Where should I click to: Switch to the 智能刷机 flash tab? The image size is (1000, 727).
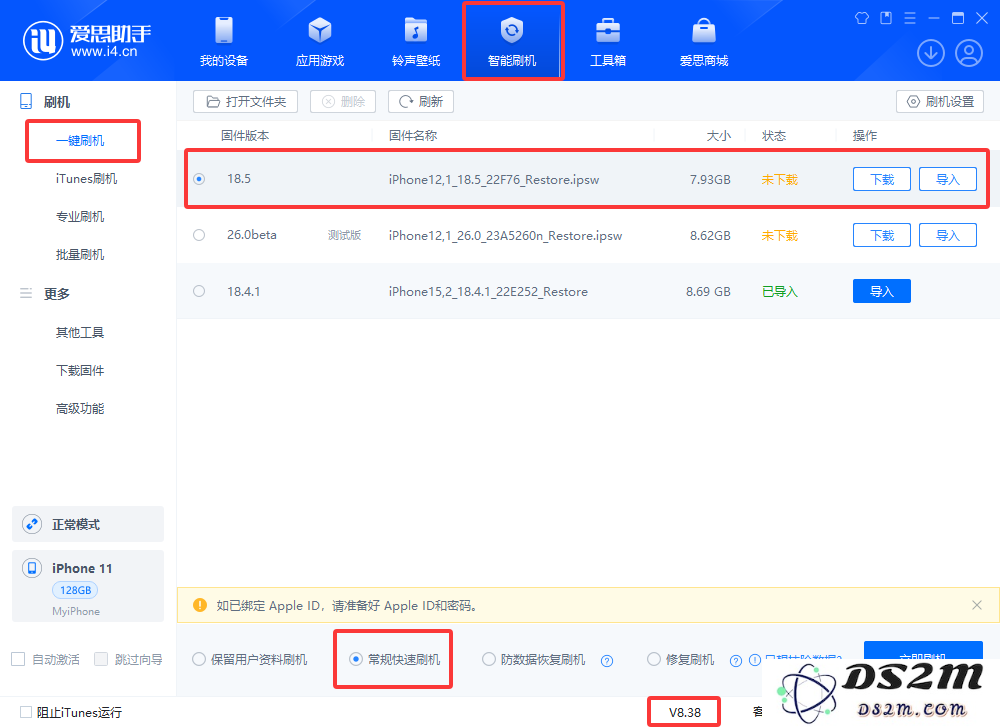pyautogui.click(x=512, y=42)
